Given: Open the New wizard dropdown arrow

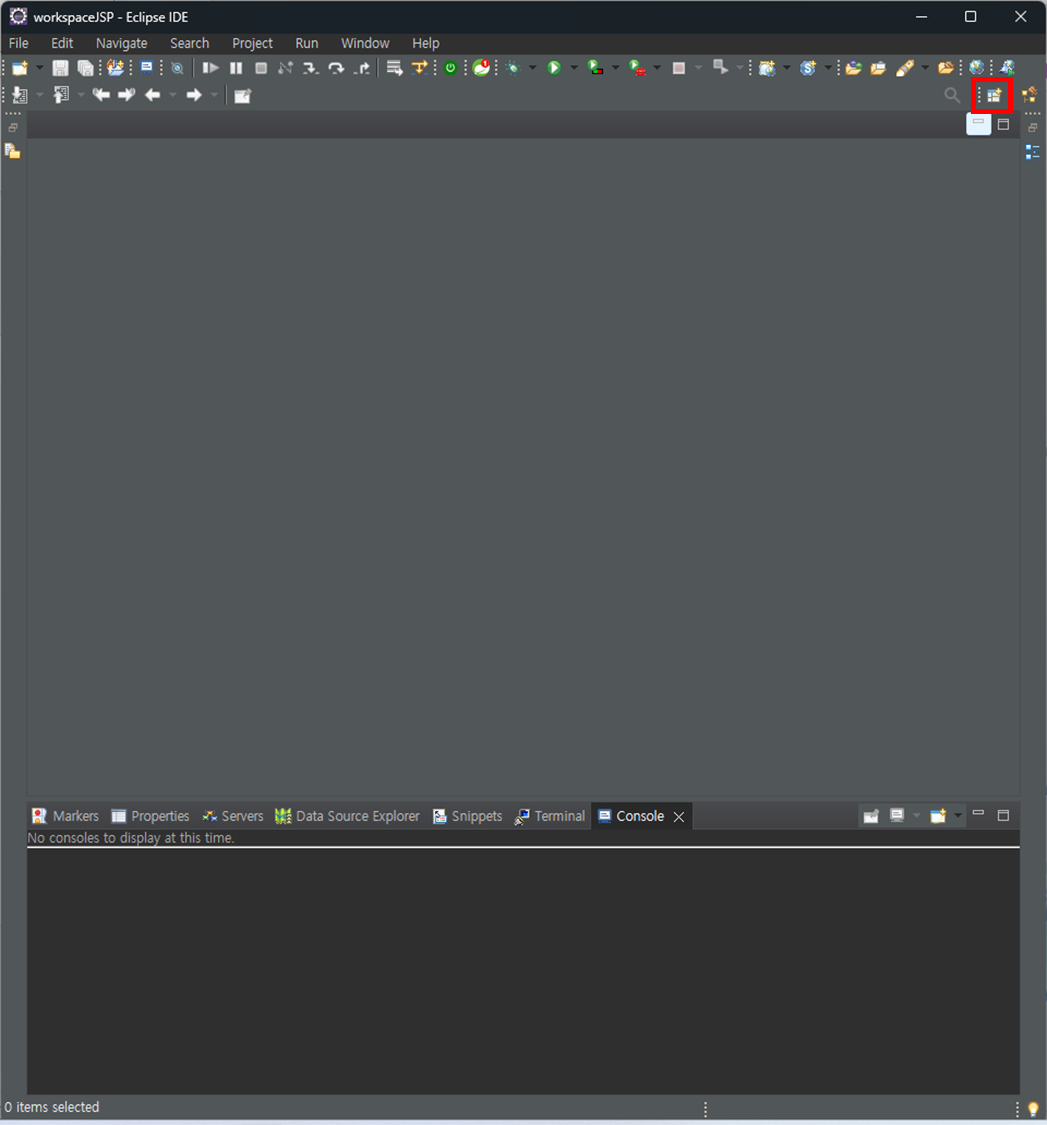Looking at the screenshot, I should click(39, 68).
